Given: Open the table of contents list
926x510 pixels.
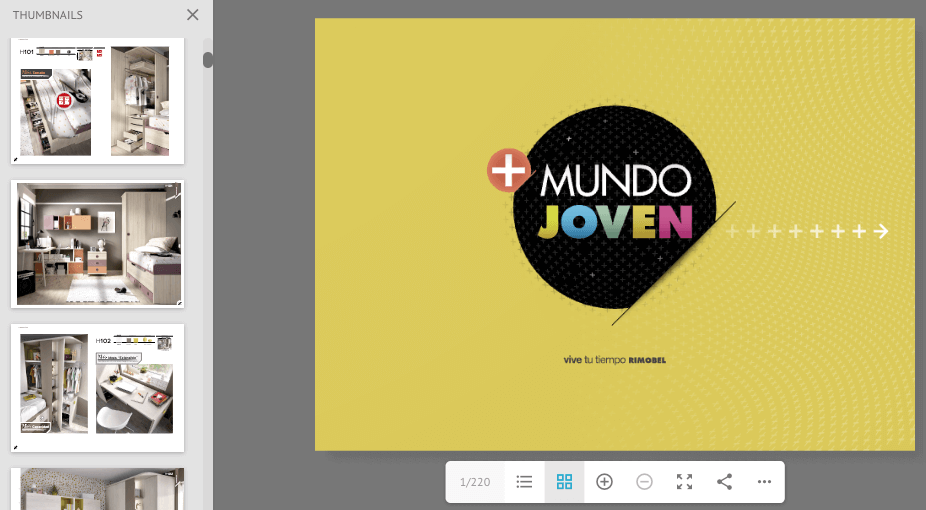Looking at the screenshot, I should tap(524, 482).
